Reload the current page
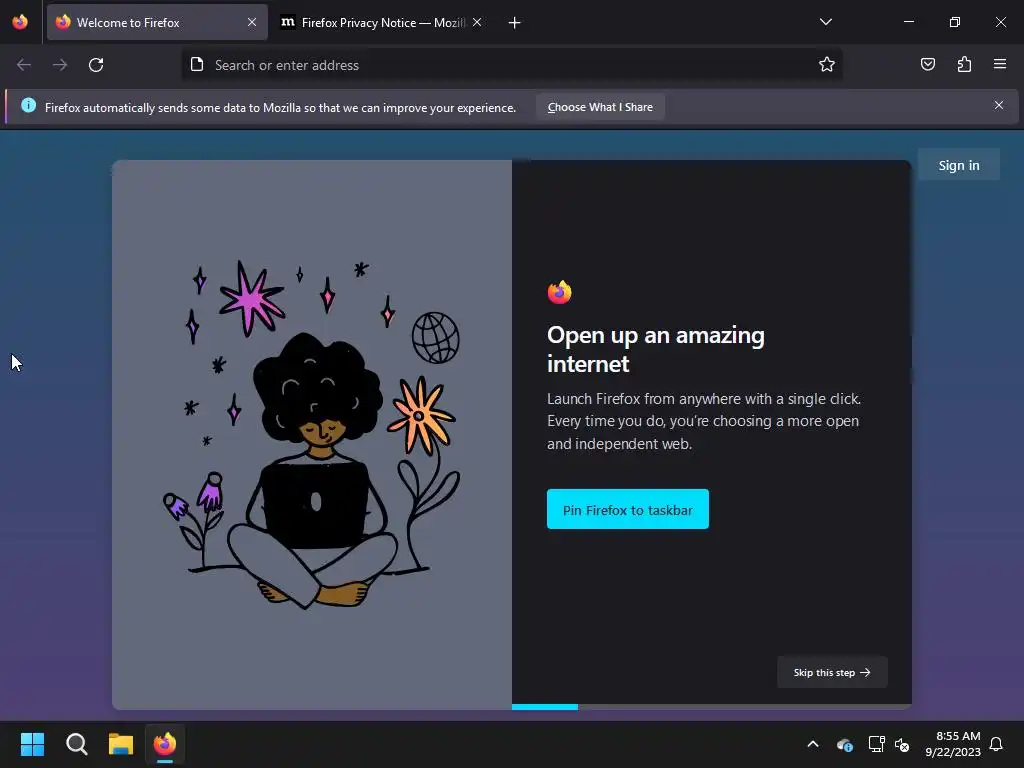Screen dimensions: 1024x768 96,65
